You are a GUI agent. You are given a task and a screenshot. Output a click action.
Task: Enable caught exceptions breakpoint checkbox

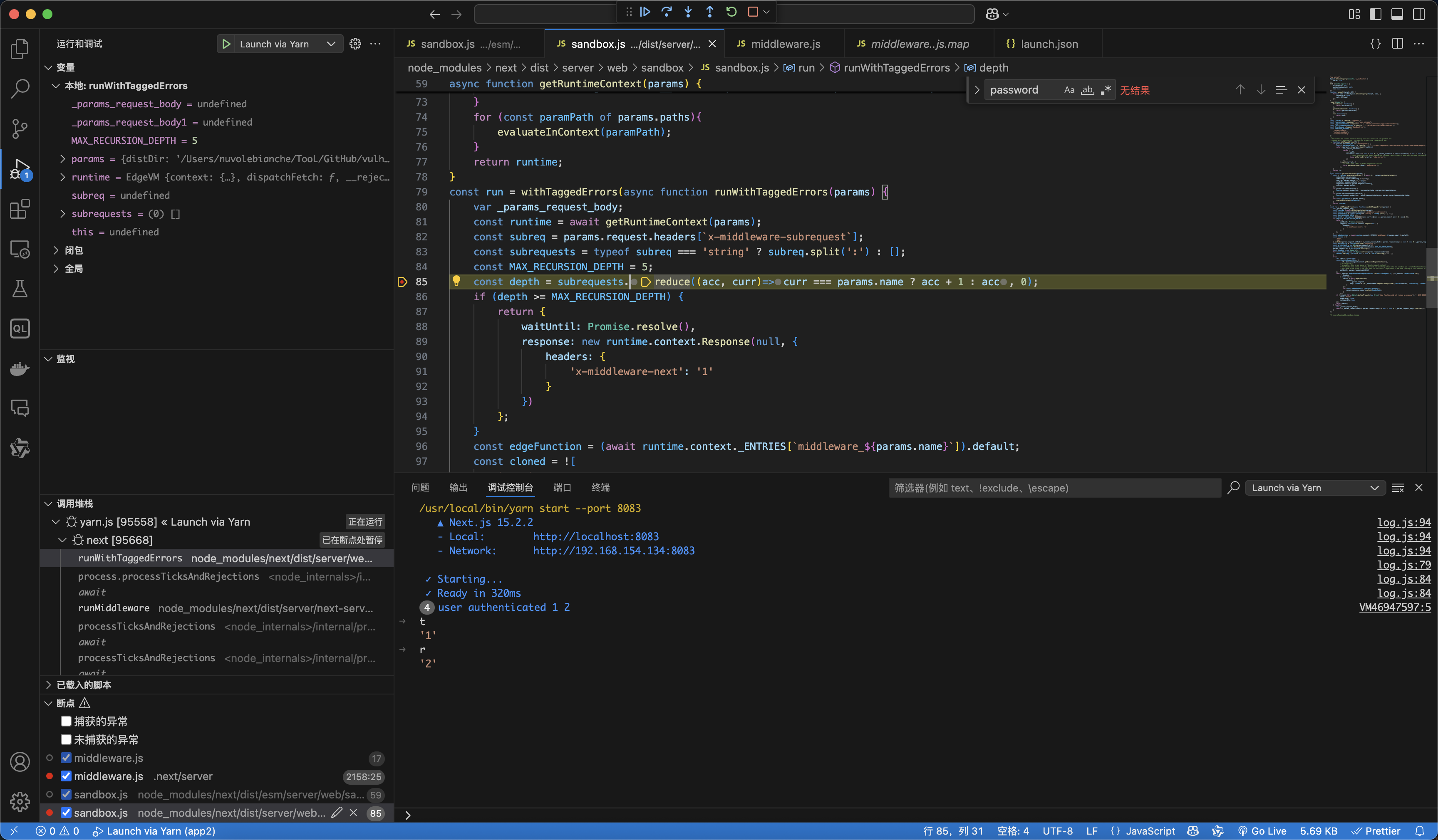tap(66, 721)
